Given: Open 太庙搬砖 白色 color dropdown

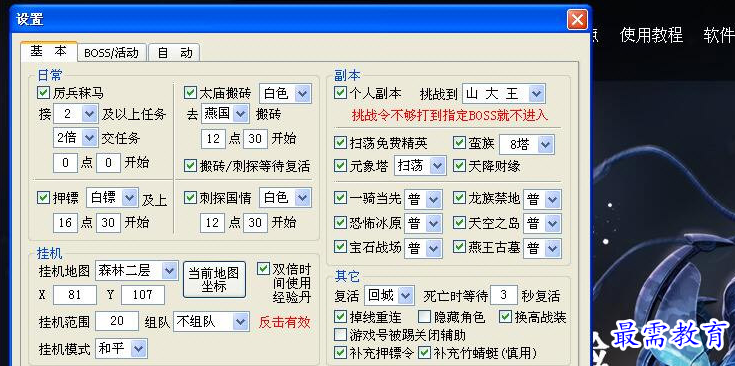Looking at the screenshot, I should click(285, 94).
